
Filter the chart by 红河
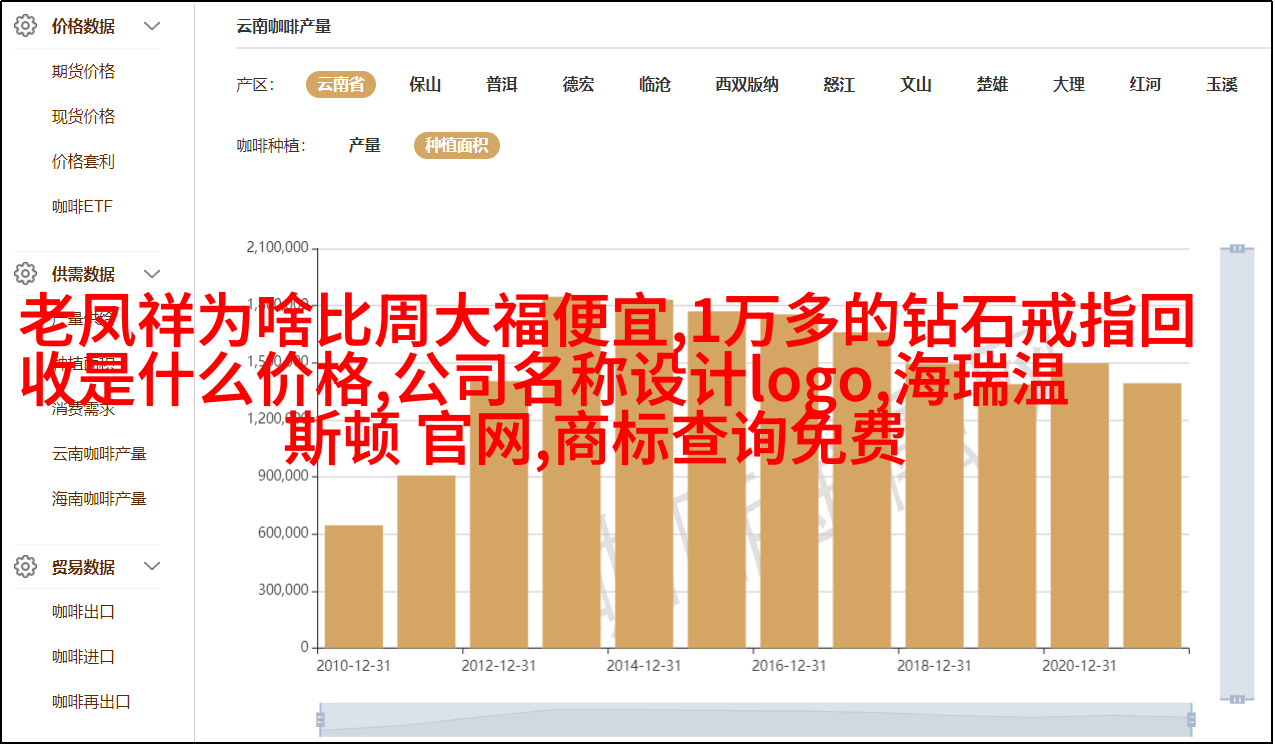click(1146, 85)
